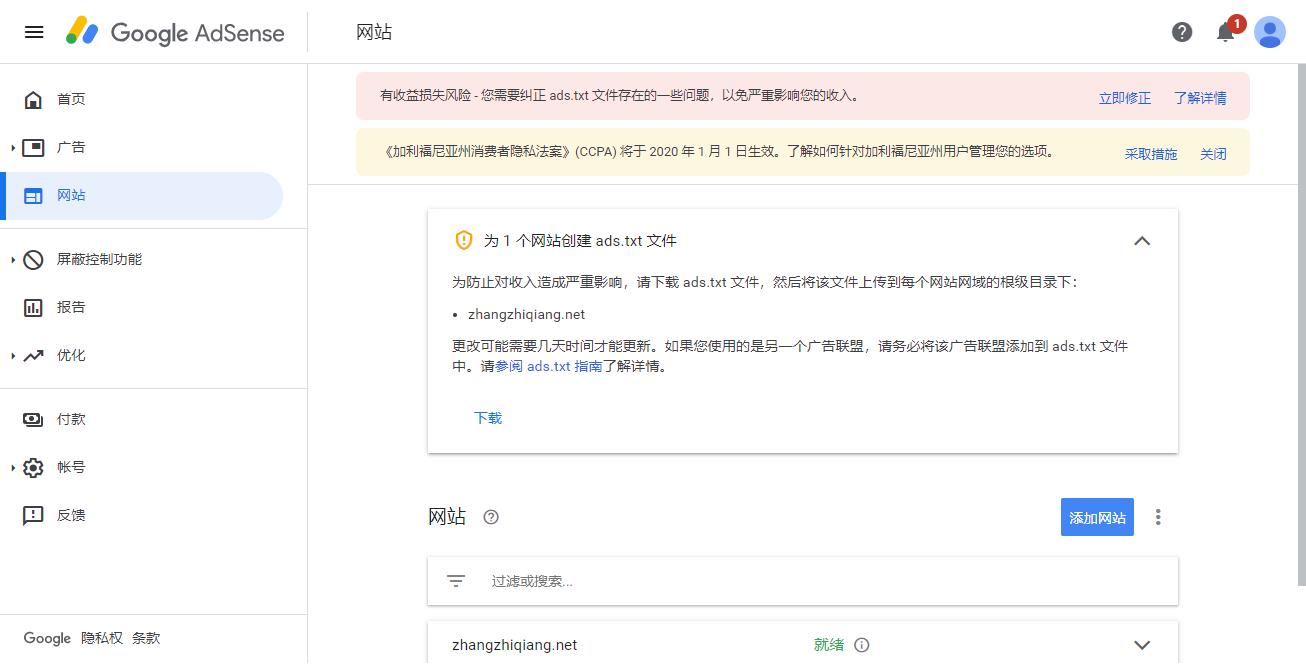Click the help icon beside 网站 heading

point(490,517)
